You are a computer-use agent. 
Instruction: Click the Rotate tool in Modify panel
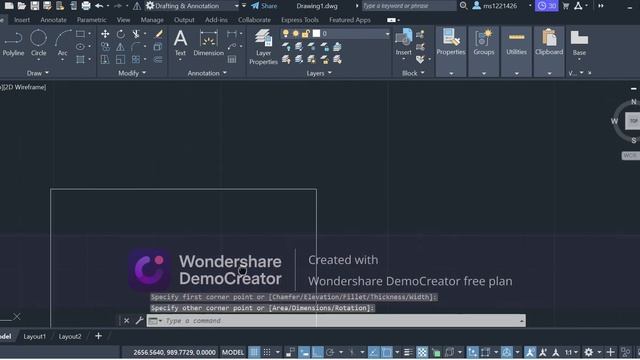[120, 34]
